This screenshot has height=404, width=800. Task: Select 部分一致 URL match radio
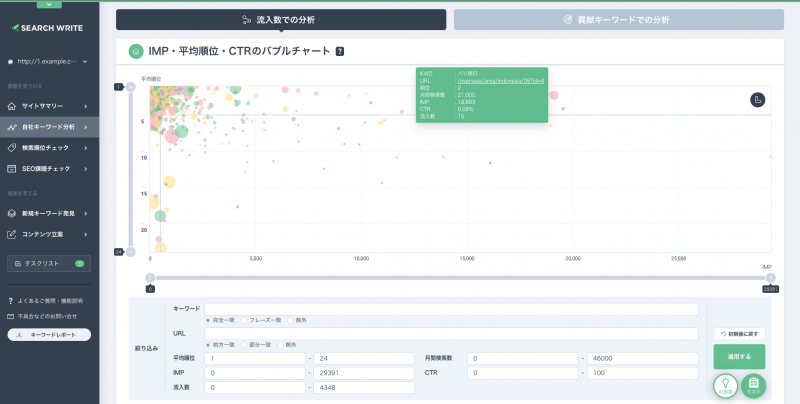tap(257, 345)
